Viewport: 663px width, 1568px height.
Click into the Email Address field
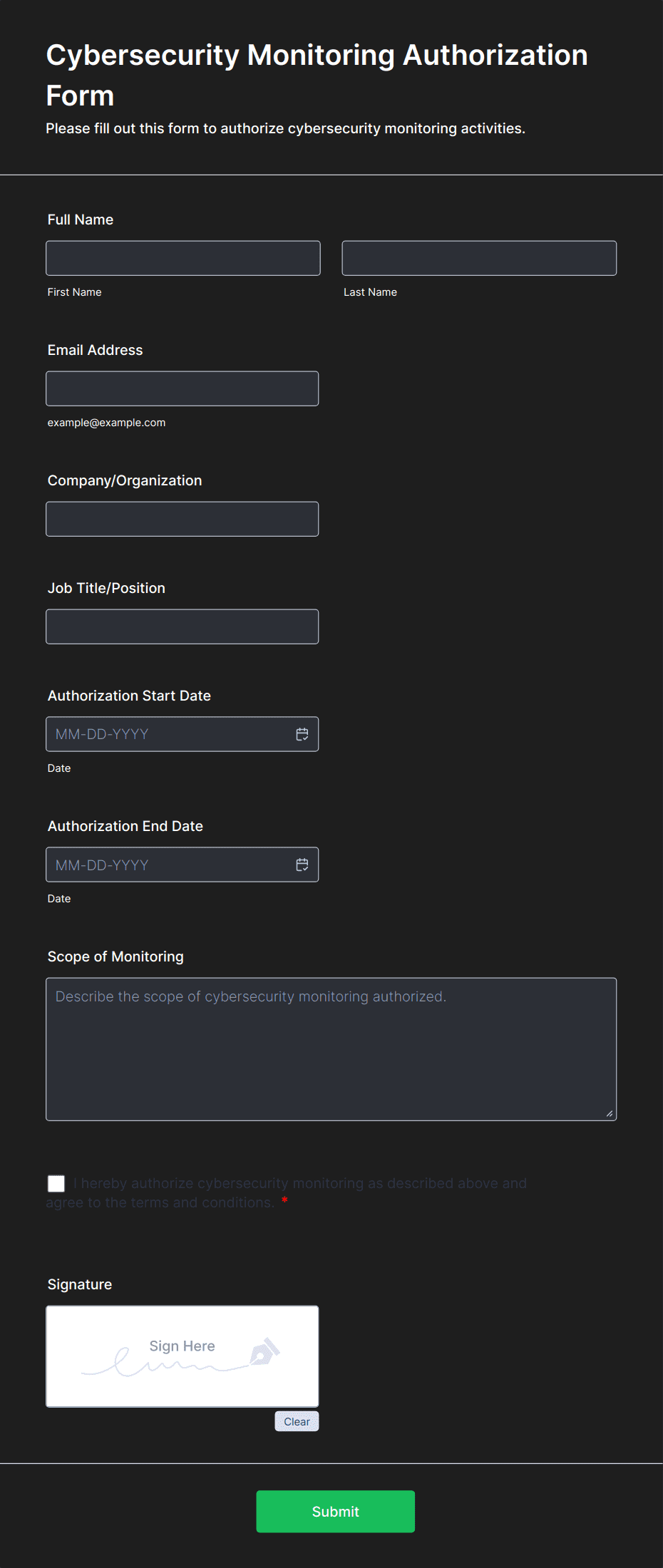pyautogui.click(x=183, y=388)
